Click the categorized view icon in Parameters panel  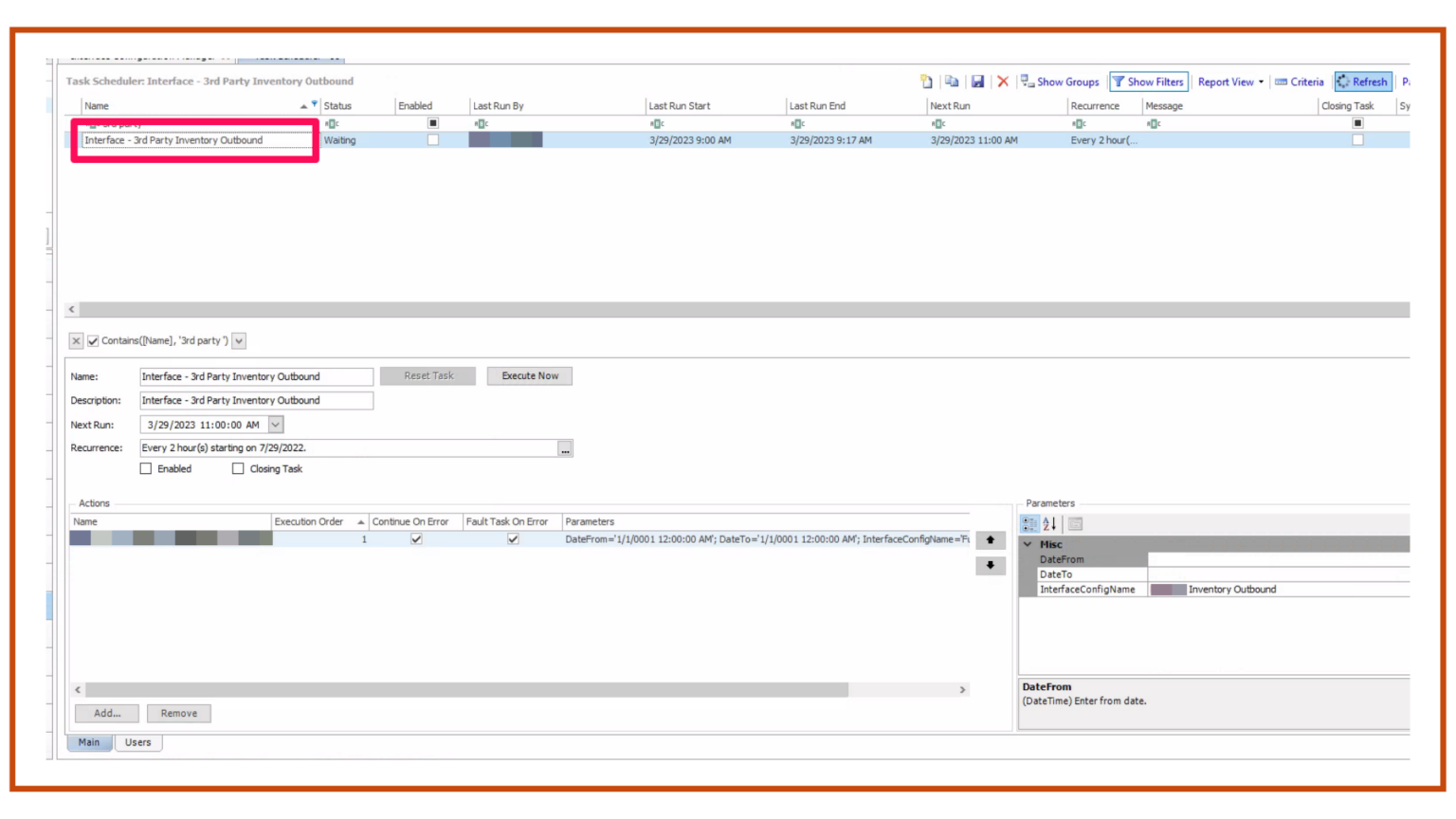[1029, 523]
